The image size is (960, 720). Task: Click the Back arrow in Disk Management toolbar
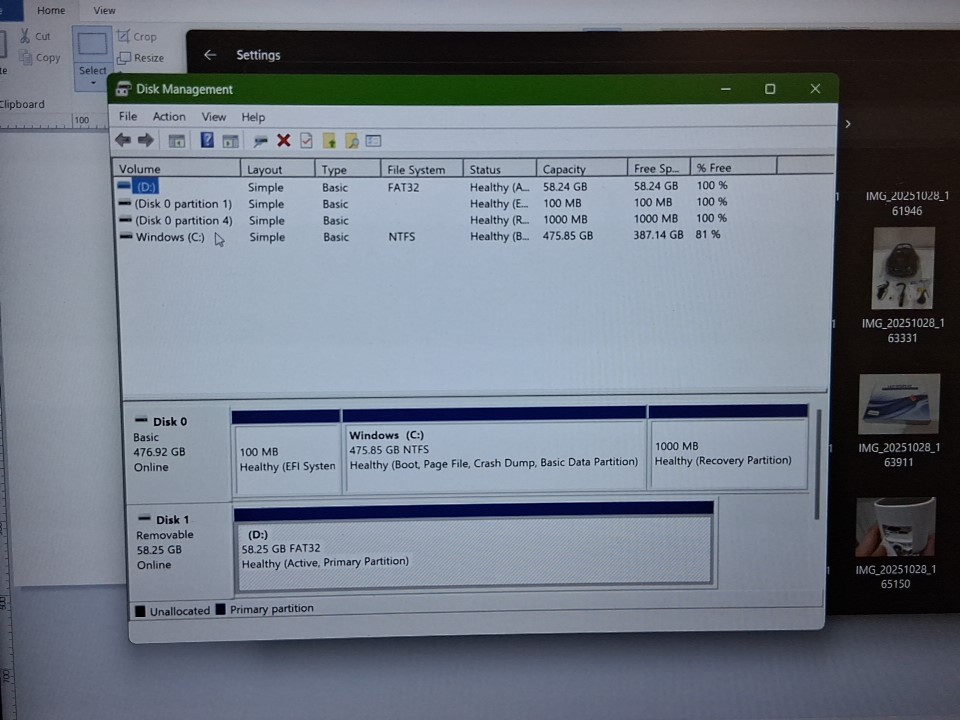pos(123,141)
